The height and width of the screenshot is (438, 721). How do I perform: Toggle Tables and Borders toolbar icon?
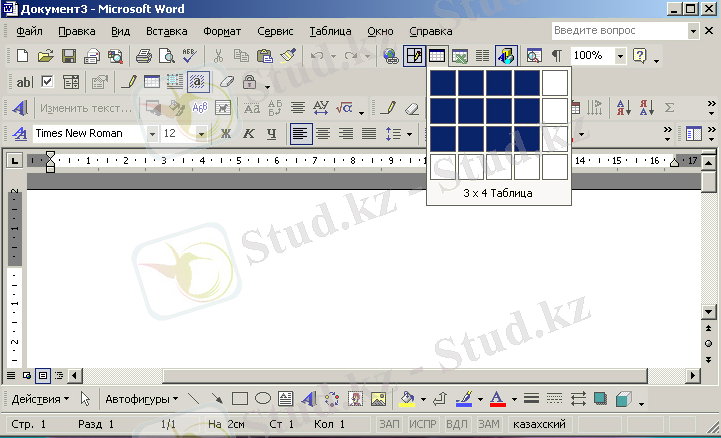[414, 56]
